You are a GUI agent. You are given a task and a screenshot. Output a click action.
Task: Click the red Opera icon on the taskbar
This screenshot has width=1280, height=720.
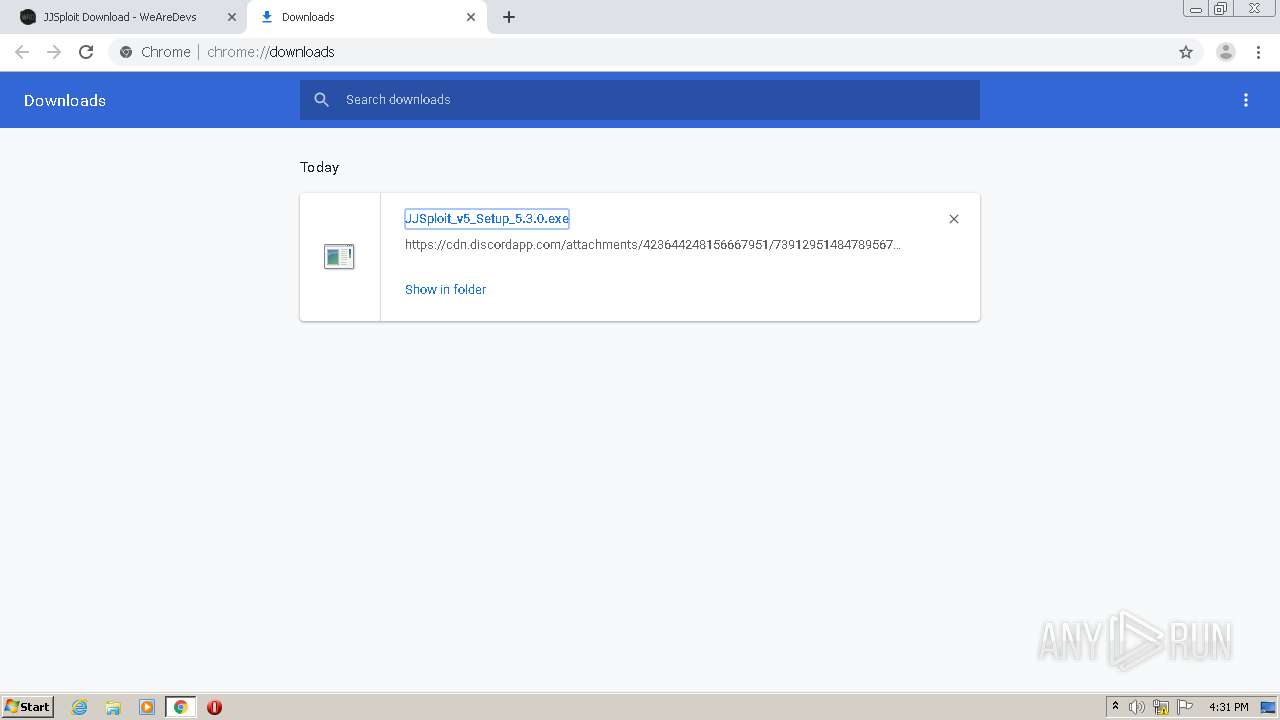[214, 707]
